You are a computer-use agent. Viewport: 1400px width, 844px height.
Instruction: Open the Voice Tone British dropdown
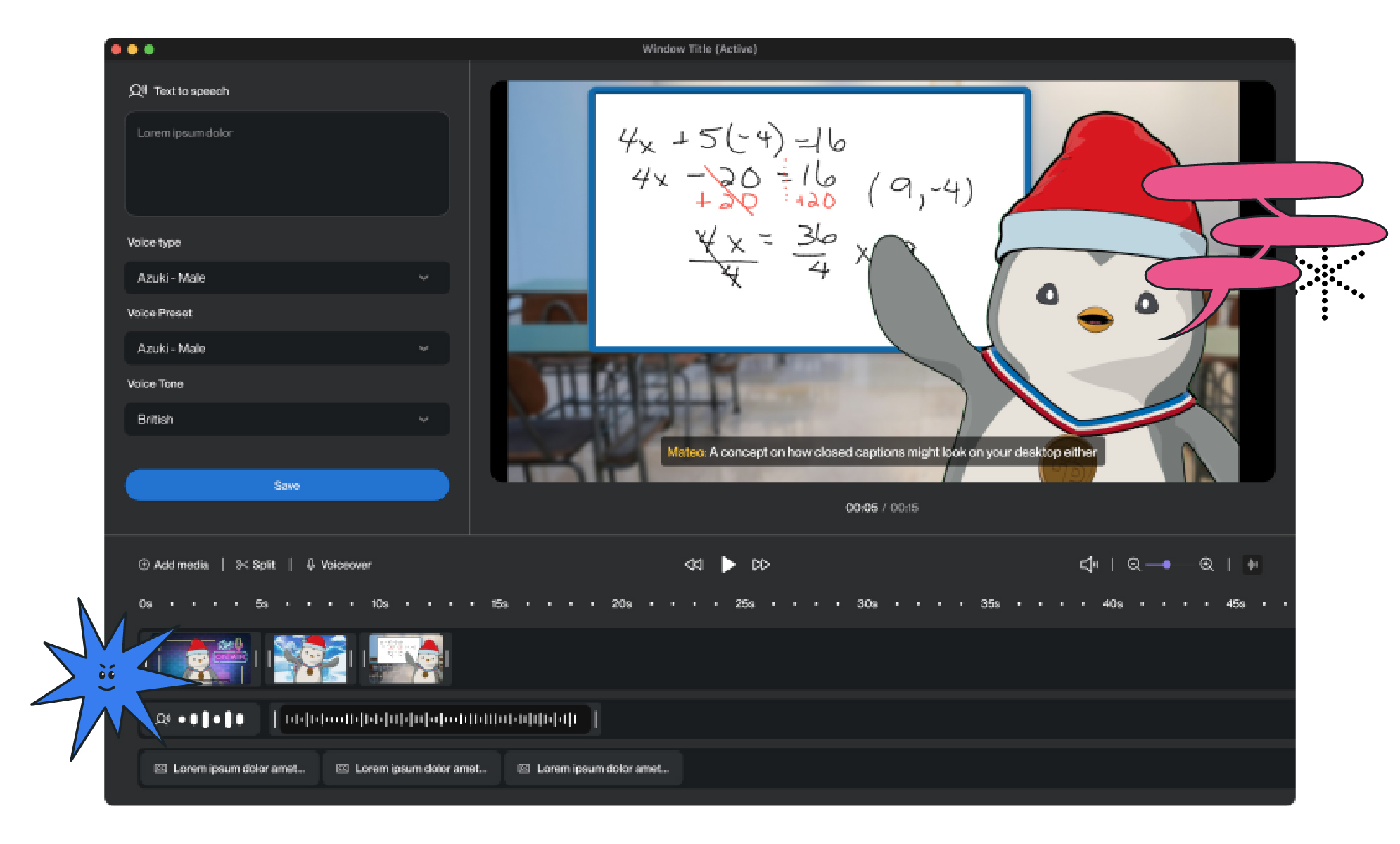[x=286, y=419]
